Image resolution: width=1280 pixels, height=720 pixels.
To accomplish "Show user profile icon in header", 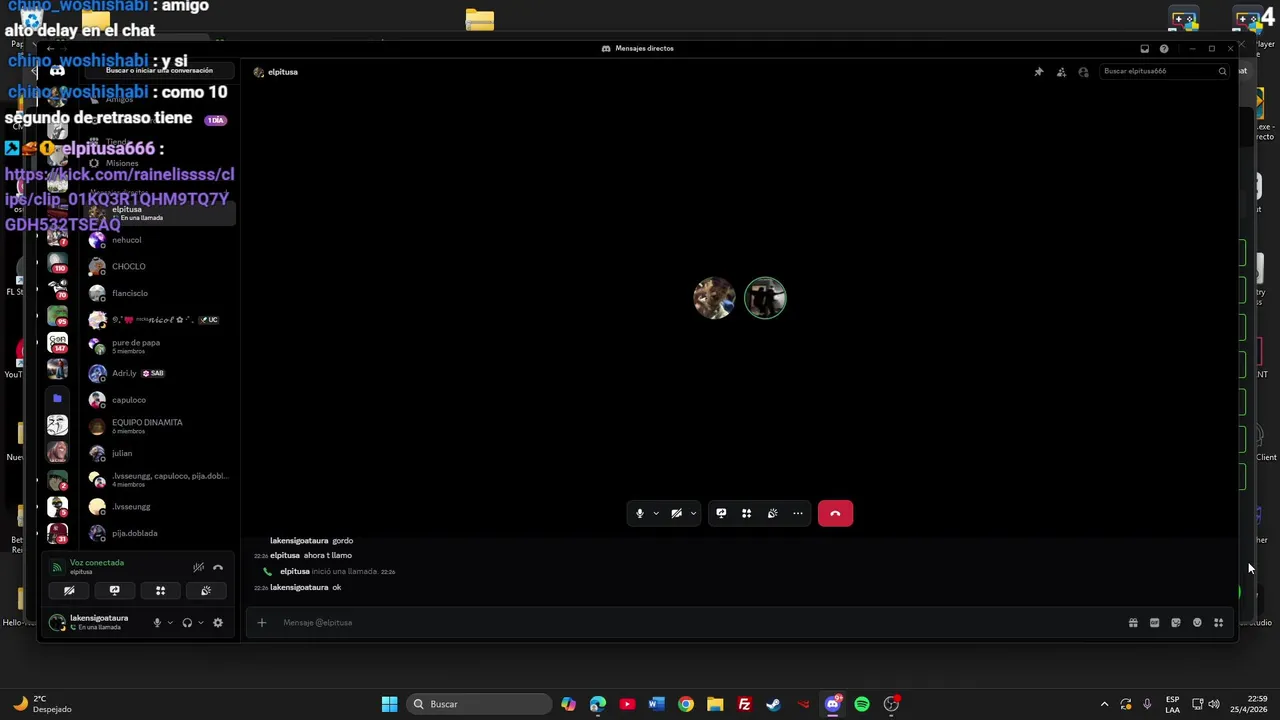I will tap(1083, 72).
